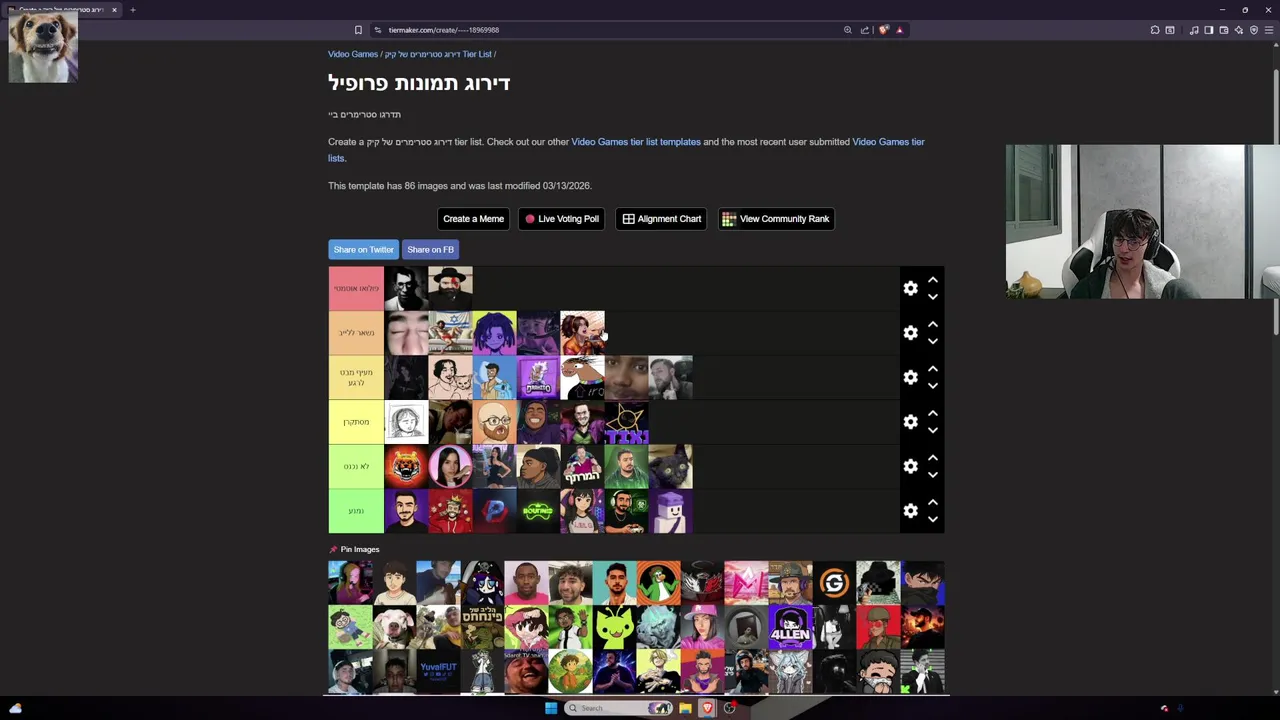Open the Alignment Chart
The width and height of the screenshot is (1280, 720).
pos(661,219)
